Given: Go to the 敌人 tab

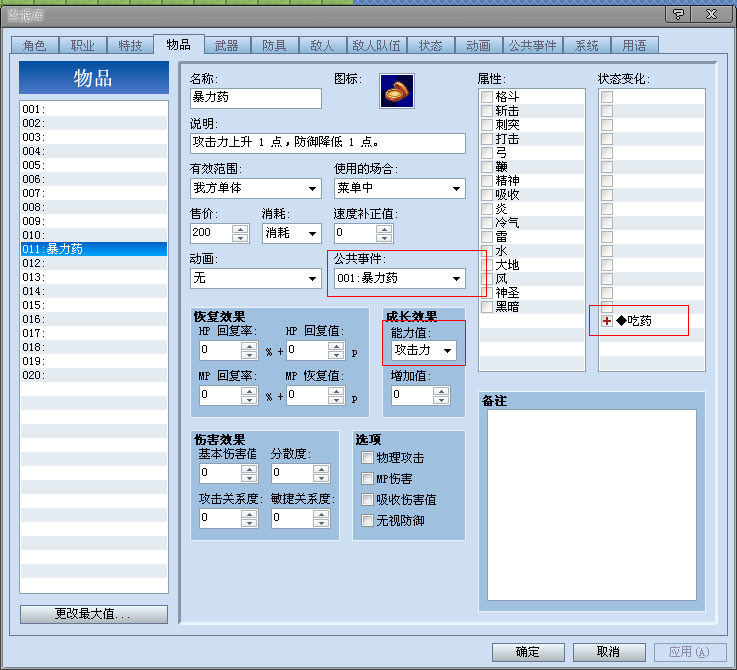Looking at the screenshot, I should pyautogui.click(x=322, y=46).
